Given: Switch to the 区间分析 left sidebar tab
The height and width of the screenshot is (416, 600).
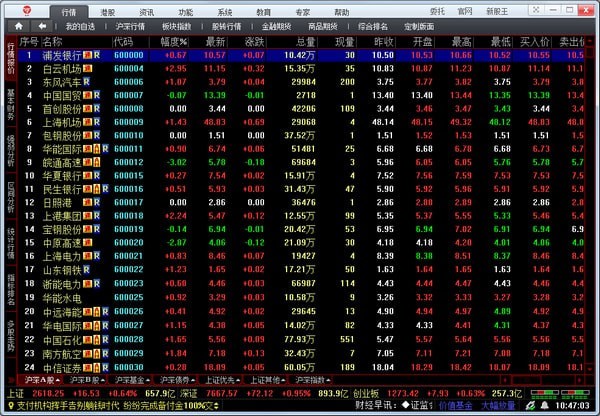Looking at the screenshot, I should (11, 197).
